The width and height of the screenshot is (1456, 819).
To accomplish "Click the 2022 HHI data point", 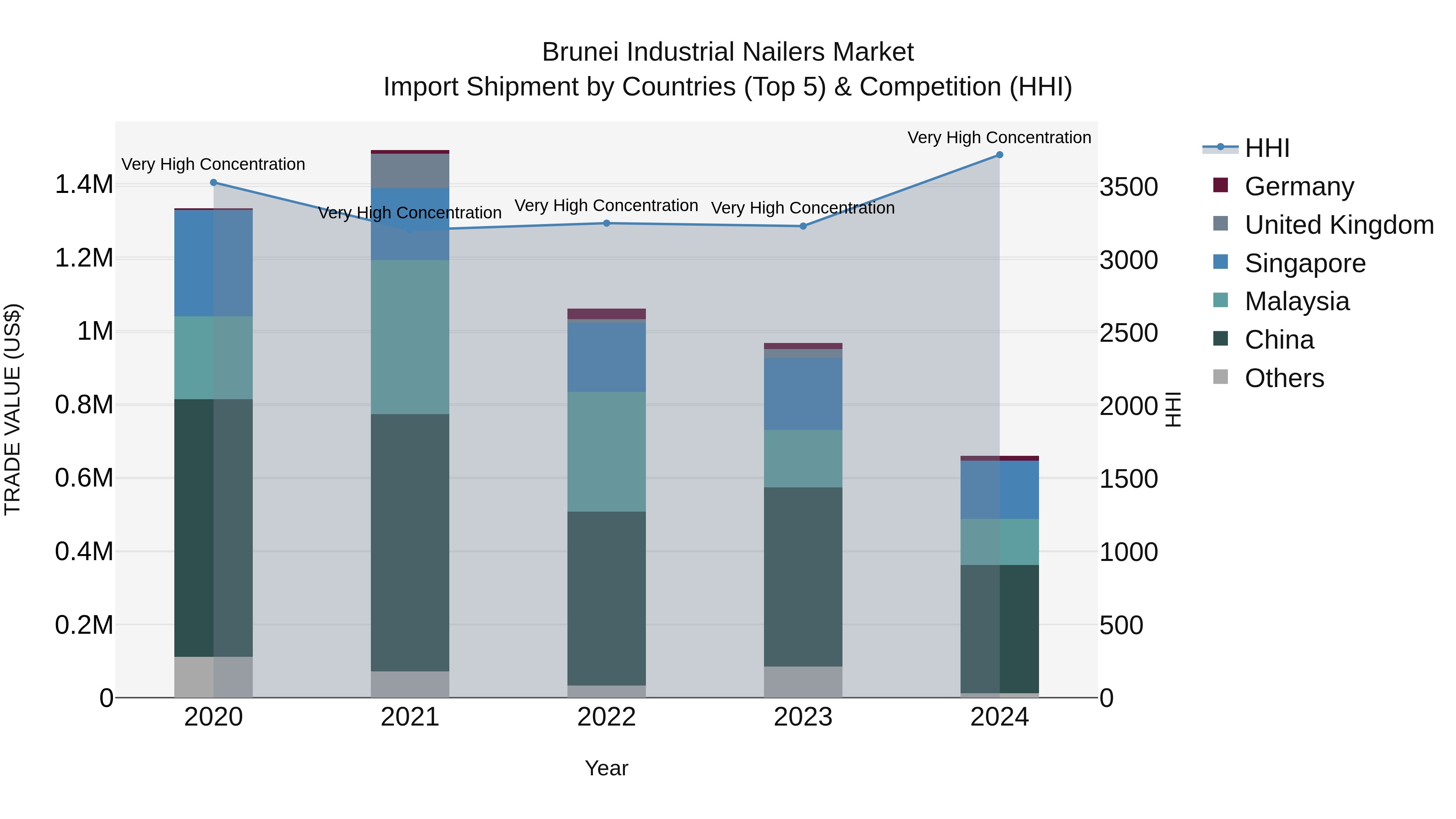I will [x=607, y=223].
